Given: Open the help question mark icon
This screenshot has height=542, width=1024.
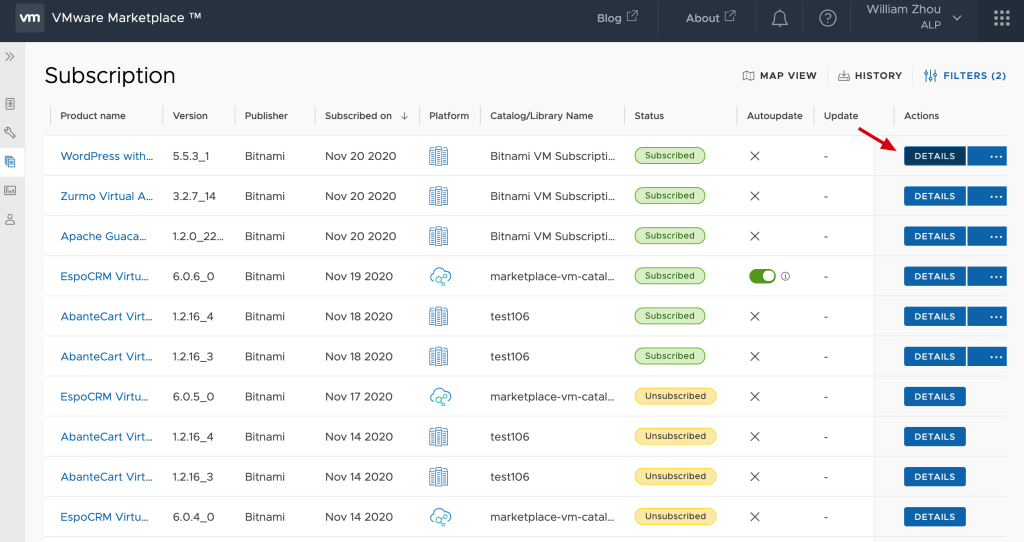Looking at the screenshot, I should [827, 18].
